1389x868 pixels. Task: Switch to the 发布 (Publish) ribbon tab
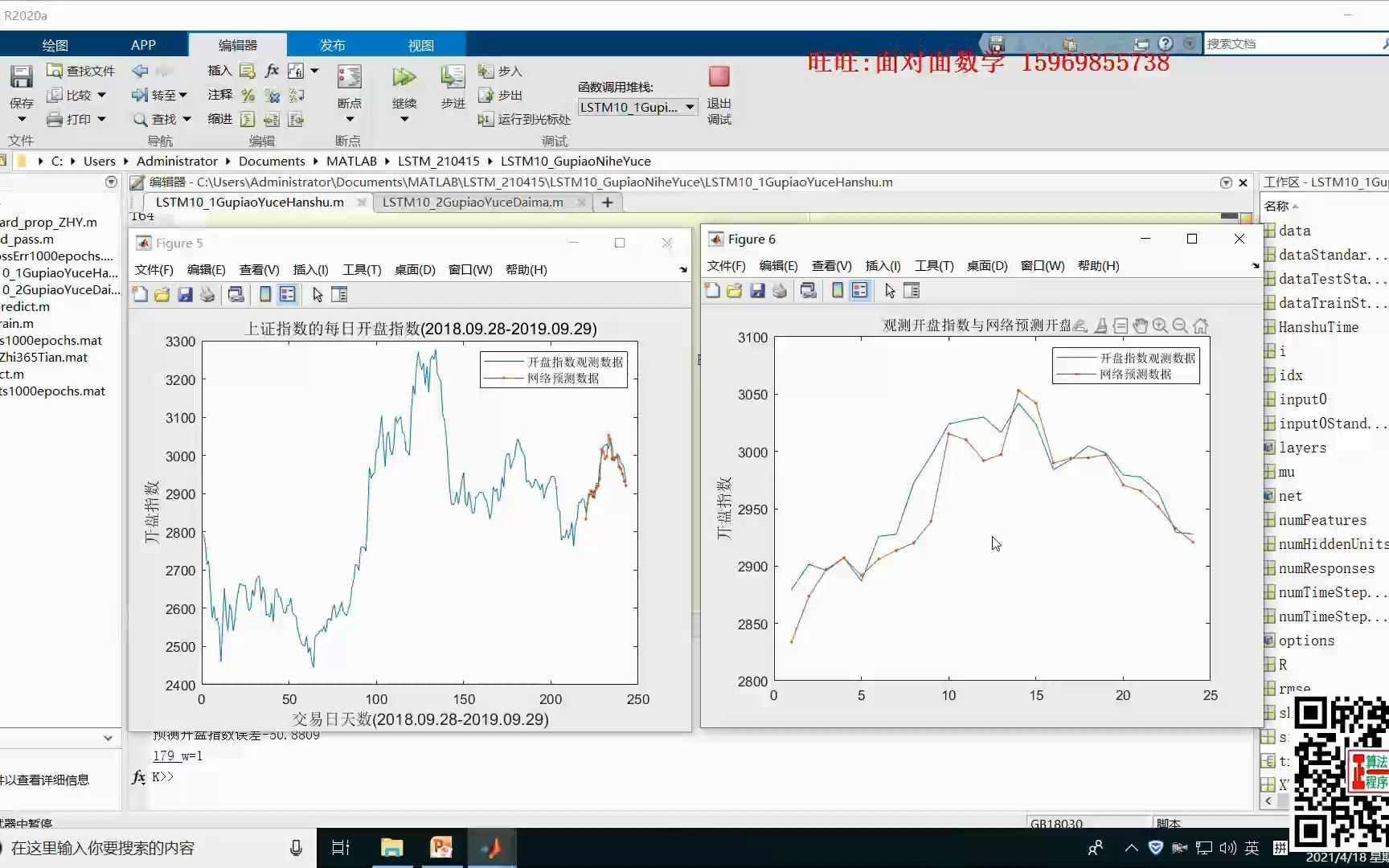332,45
